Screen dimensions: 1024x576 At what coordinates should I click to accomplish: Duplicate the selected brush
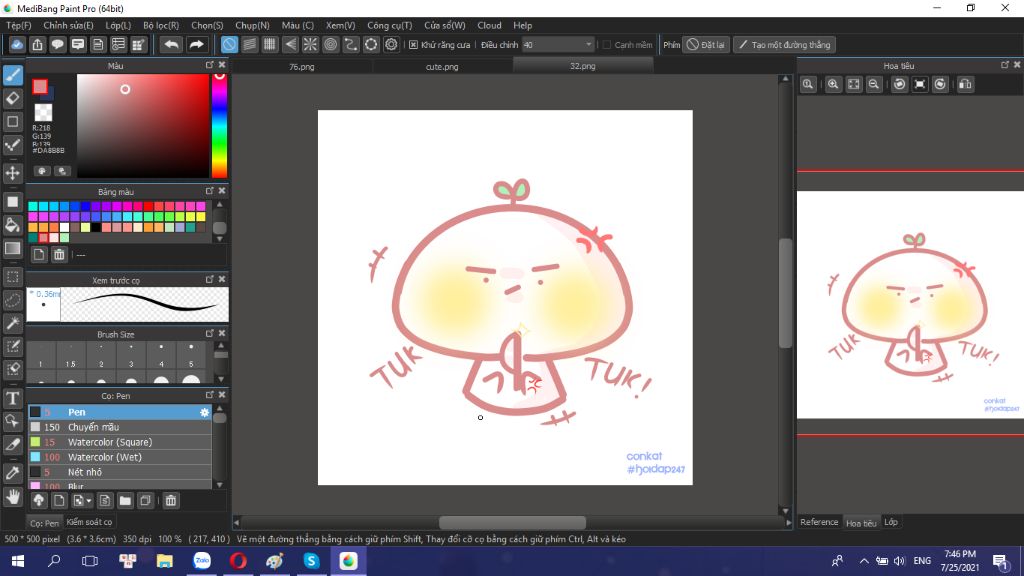click(x=146, y=501)
